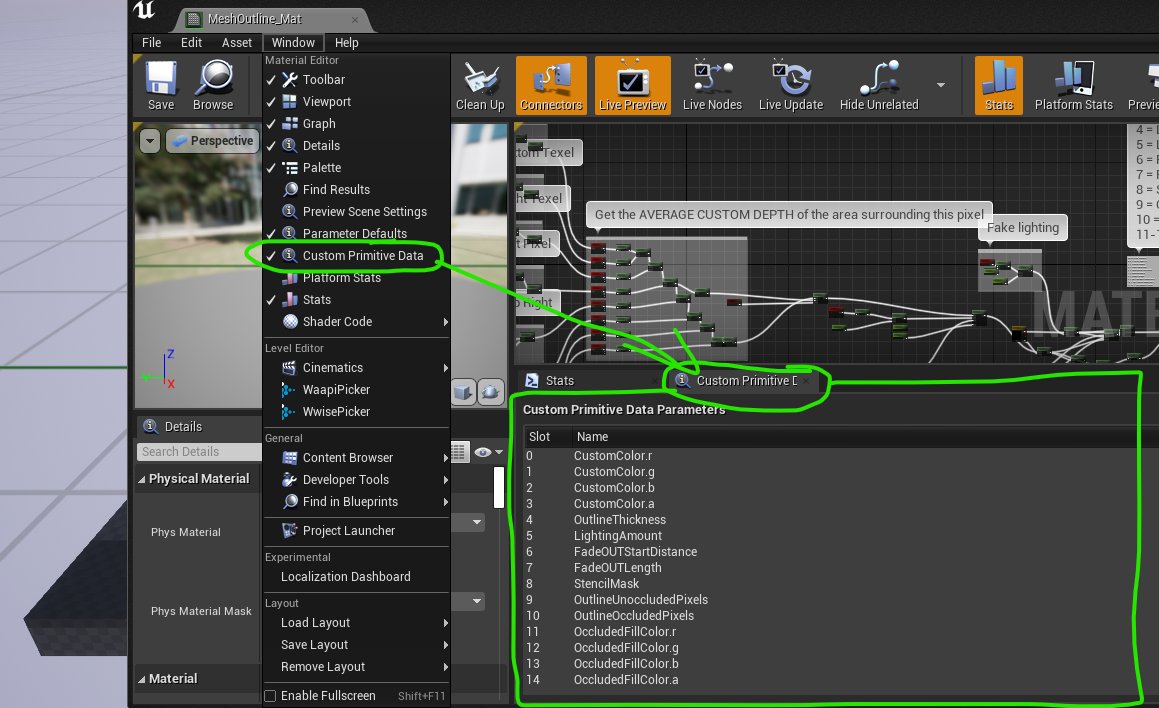Viewport: 1159px width, 708px height.
Task: Click the property matrix grid icon
Action: [x=459, y=452]
